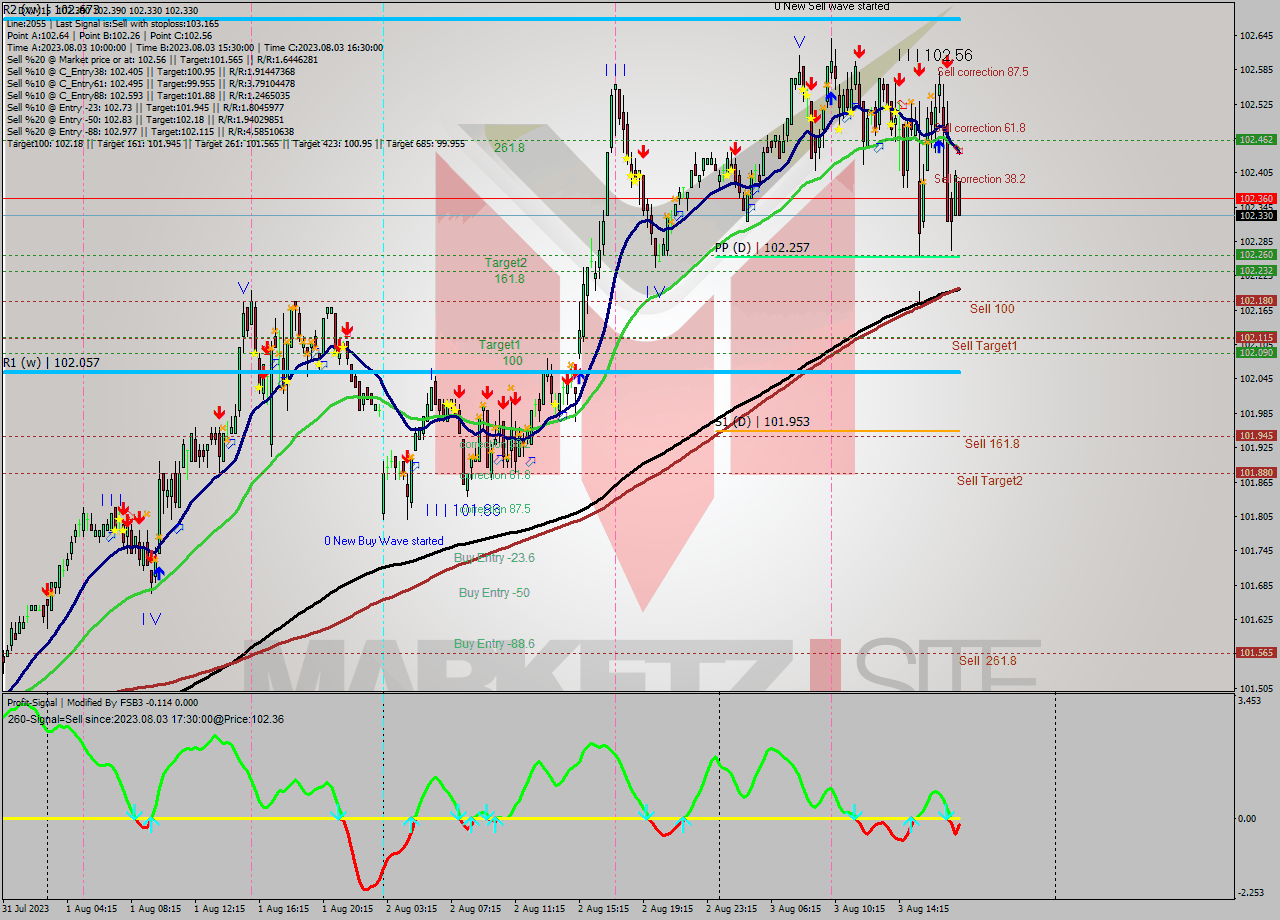Click the -2.253 indicator scale value
1280x920 pixels.
pyautogui.click(x=1252, y=893)
